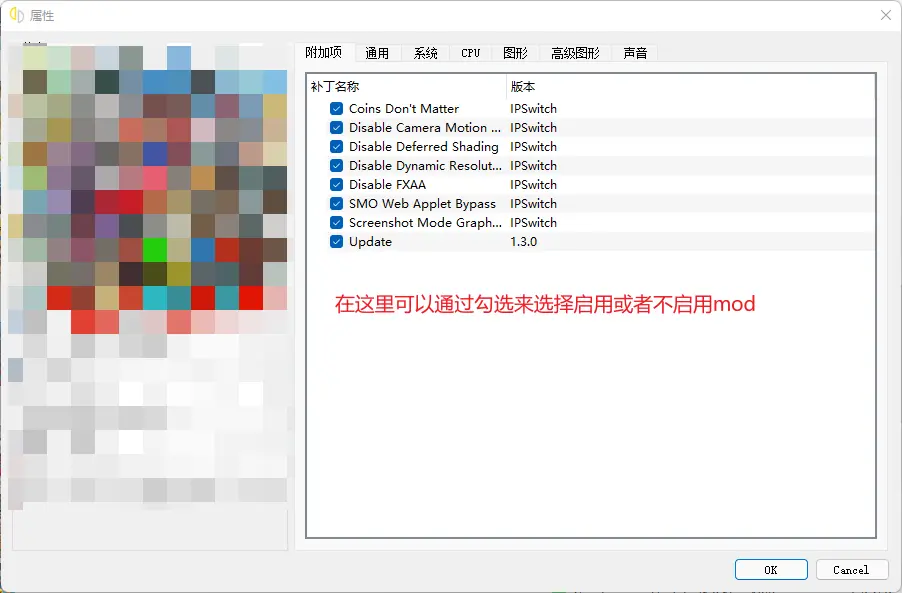Select the Disable Dynamic Resolut... row text
The height and width of the screenshot is (593, 902).
425,166
